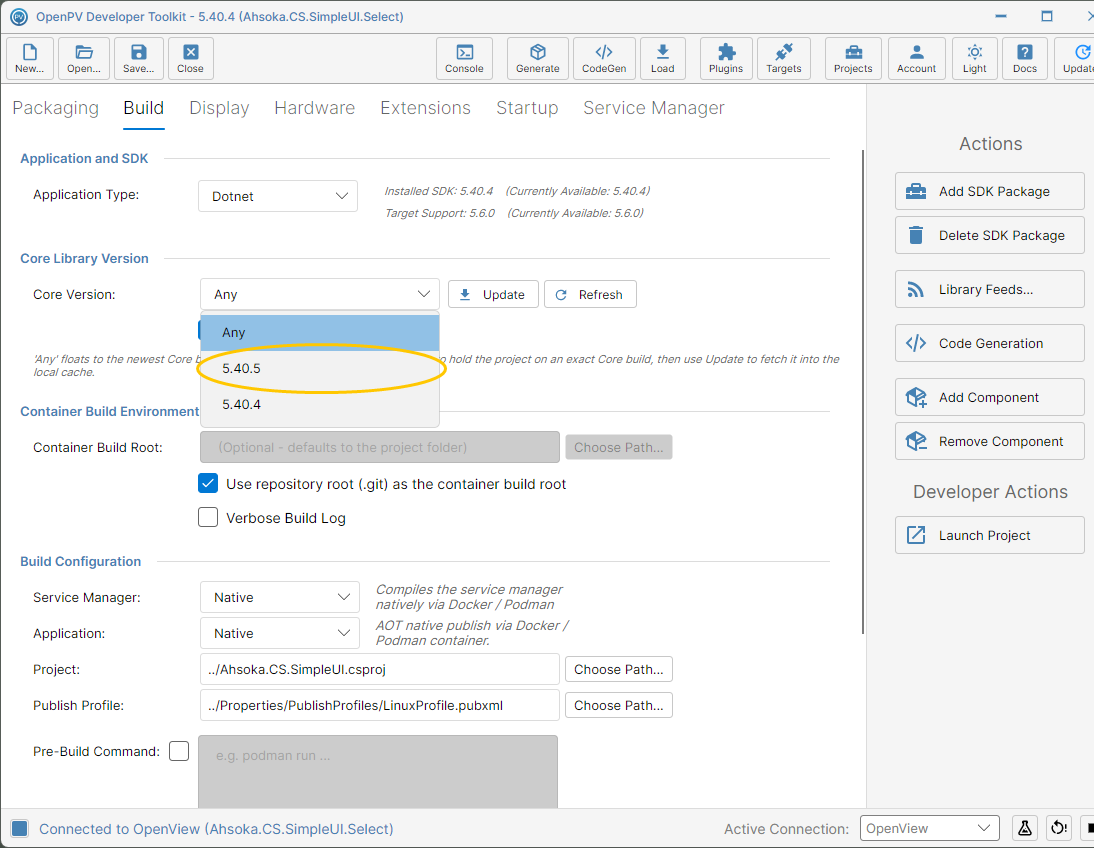1116x848 pixels.
Task: Uncheck Use repository root as build root
Action: click(x=208, y=483)
